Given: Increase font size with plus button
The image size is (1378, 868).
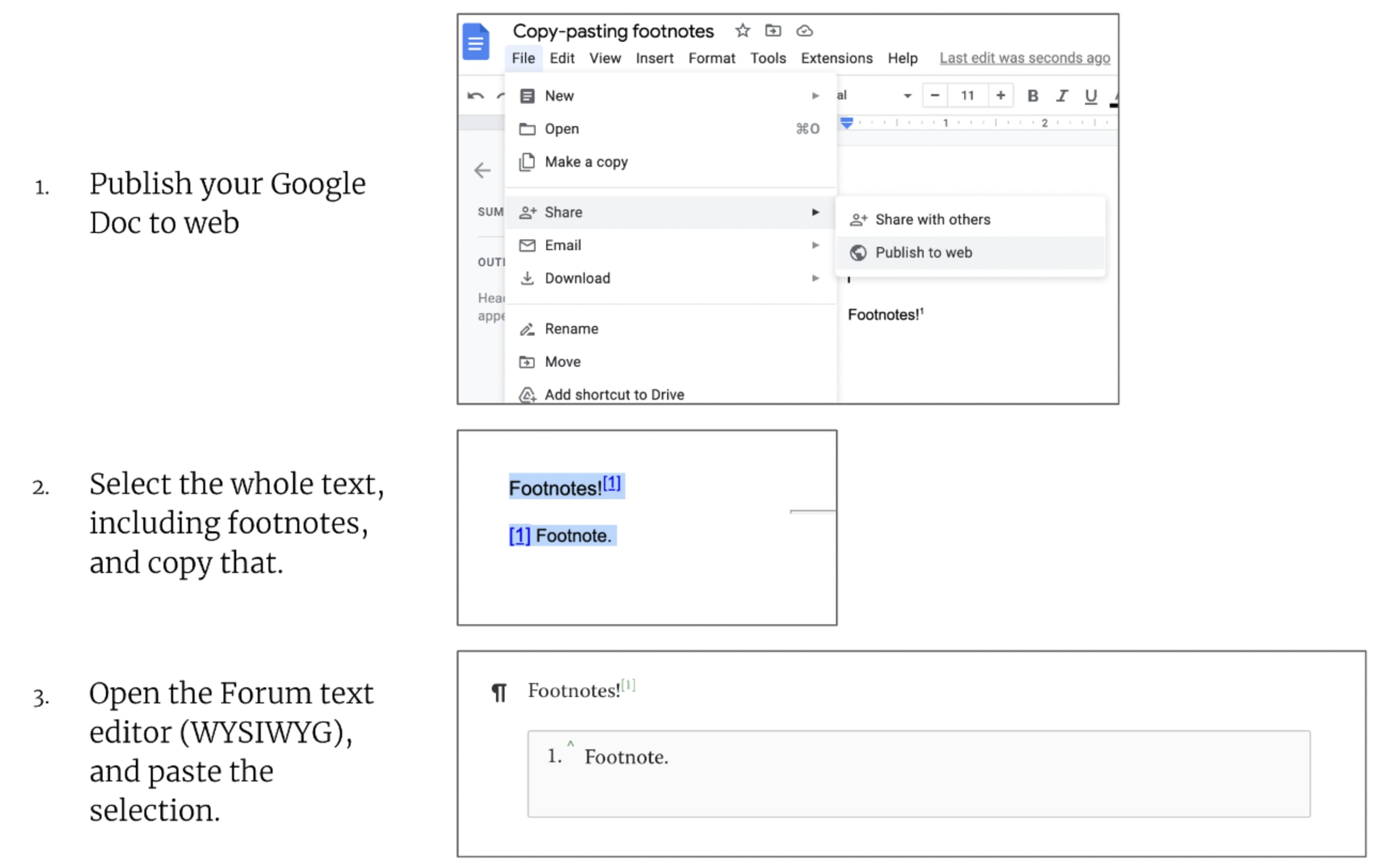Looking at the screenshot, I should click(x=1000, y=95).
